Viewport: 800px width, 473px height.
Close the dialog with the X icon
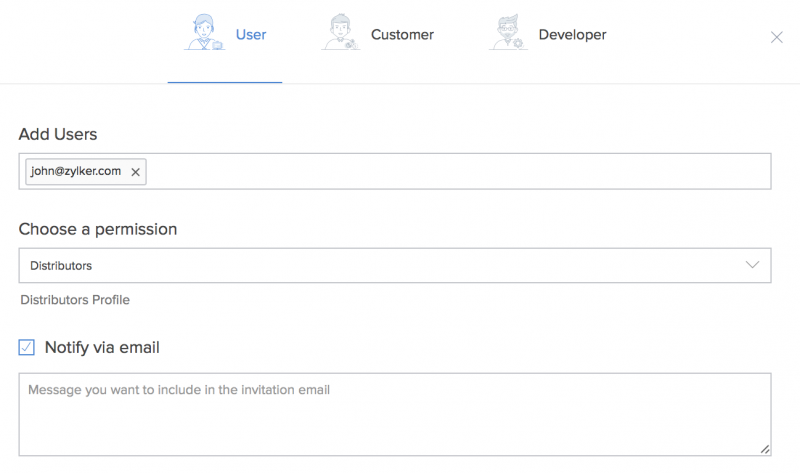tap(776, 37)
